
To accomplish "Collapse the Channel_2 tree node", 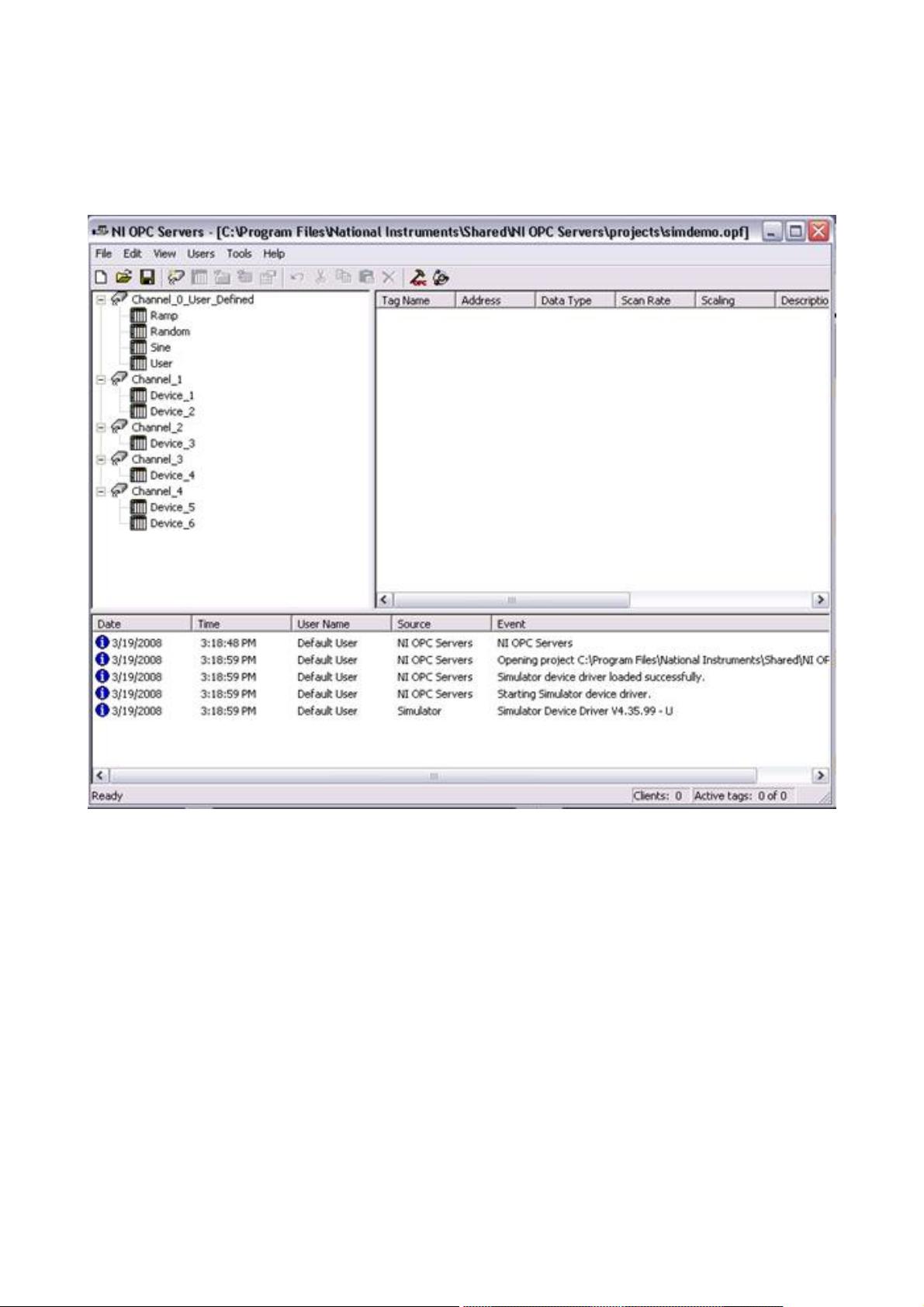I will (x=100, y=427).
